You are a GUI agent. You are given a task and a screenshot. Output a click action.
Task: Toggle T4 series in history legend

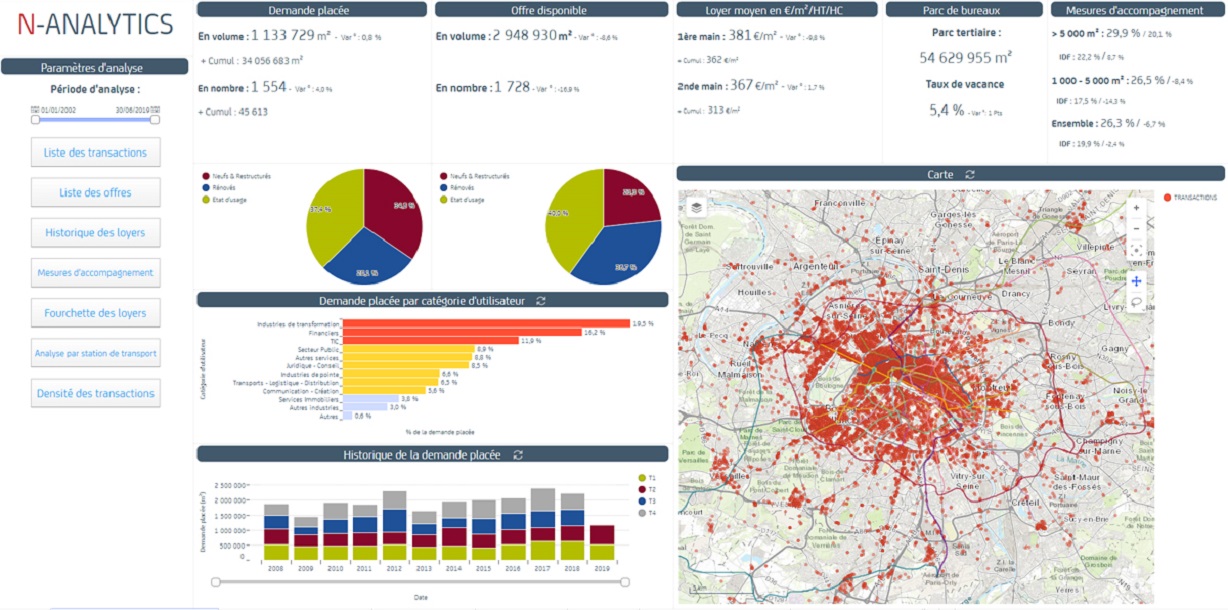click(x=642, y=513)
